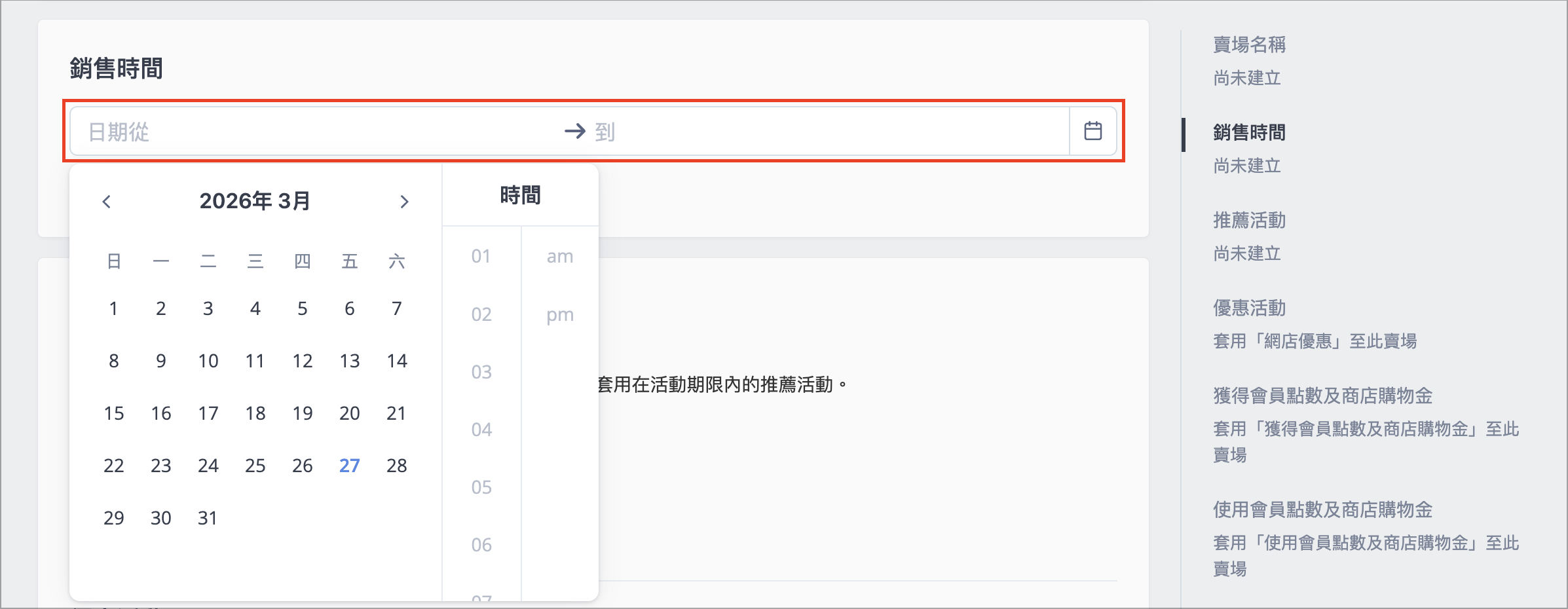Select day 23 in the calendar
Viewport: 1568px width, 609px height.
click(161, 466)
